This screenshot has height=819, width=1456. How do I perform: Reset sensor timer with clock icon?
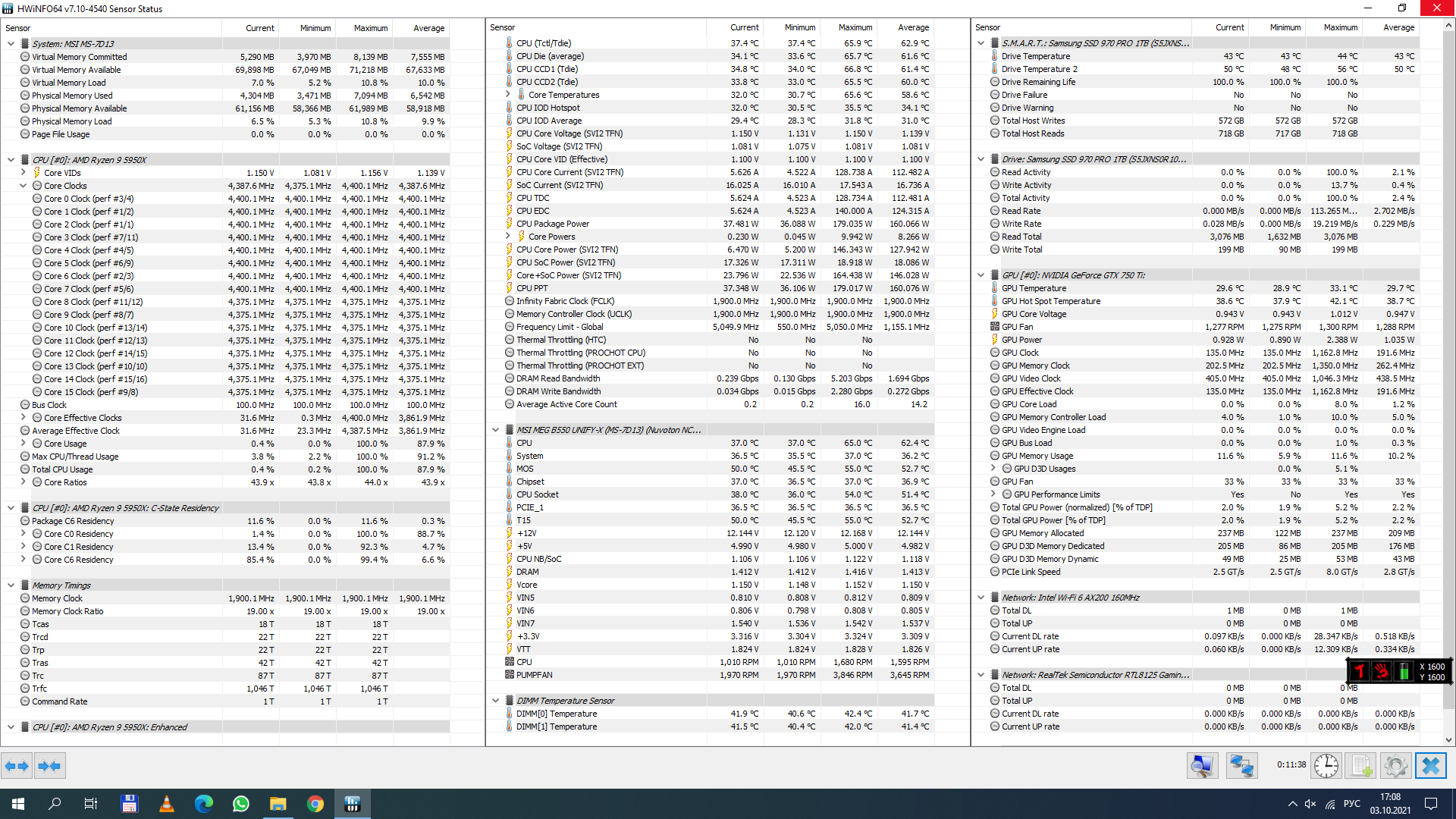[x=1326, y=766]
